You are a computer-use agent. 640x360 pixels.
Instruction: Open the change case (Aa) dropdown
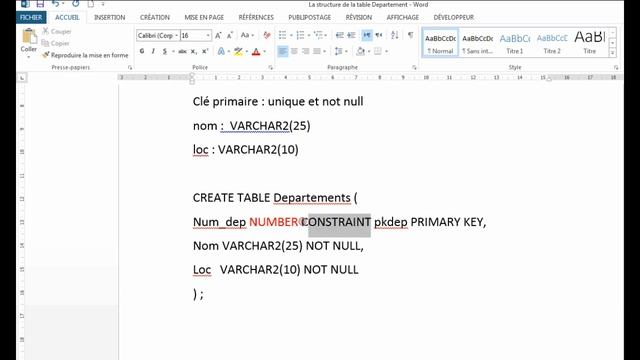coord(247,36)
